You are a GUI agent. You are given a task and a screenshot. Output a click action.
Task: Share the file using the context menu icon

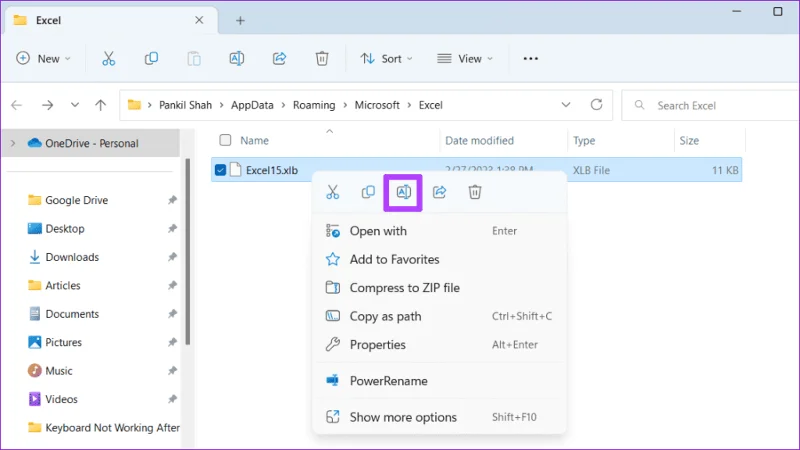pyautogui.click(x=439, y=192)
